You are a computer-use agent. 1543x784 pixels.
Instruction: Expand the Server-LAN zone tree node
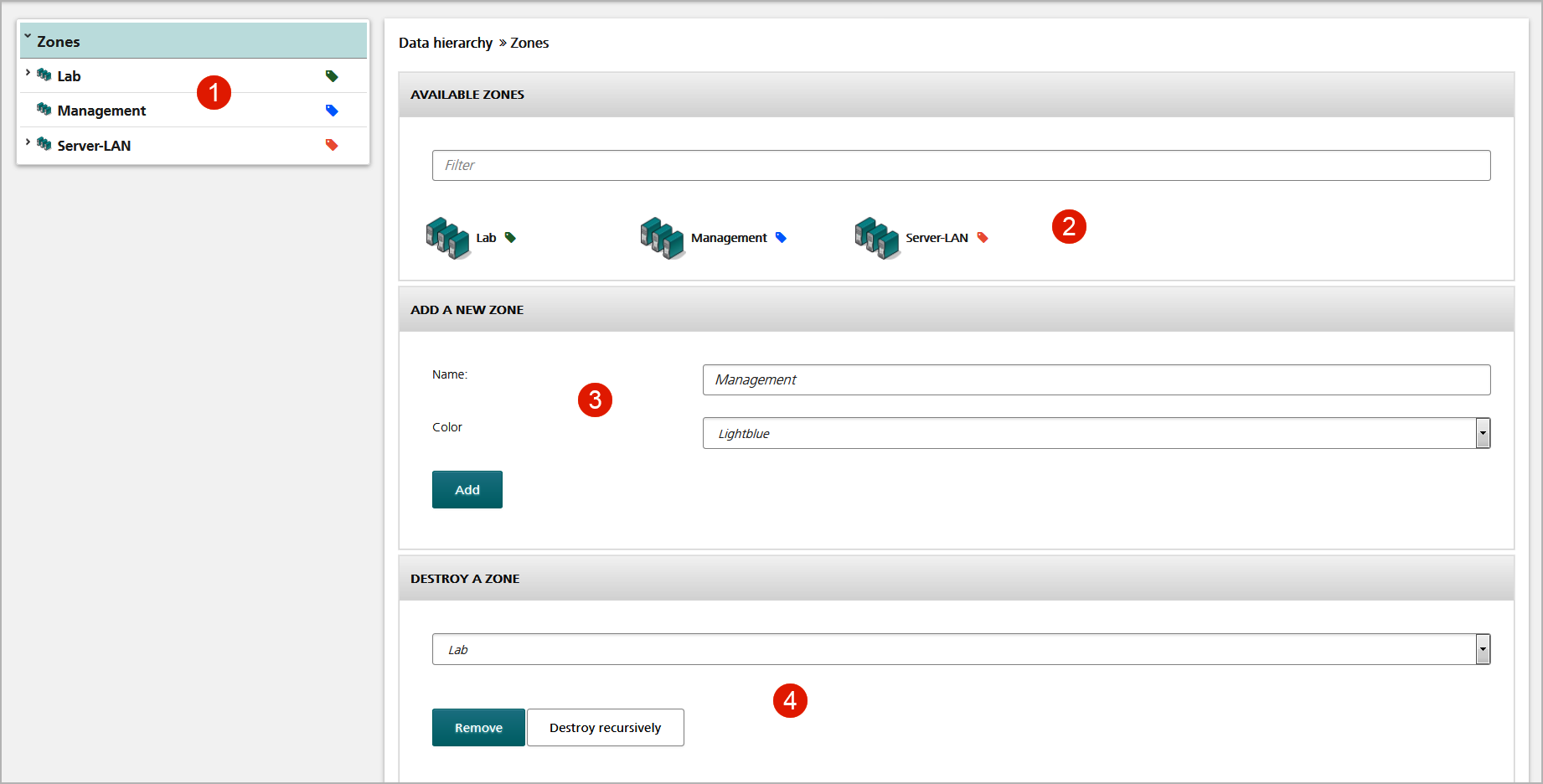tap(28, 142)
